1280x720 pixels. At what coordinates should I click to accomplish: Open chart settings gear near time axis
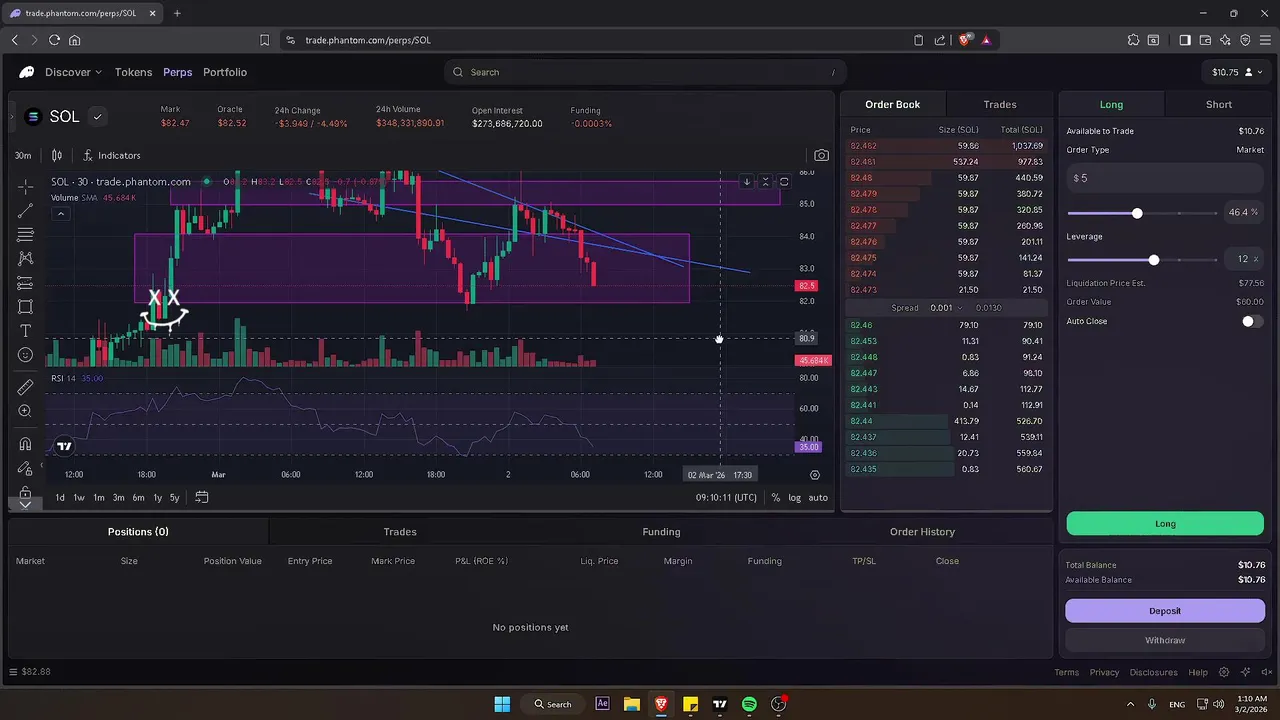click(815, 475)
